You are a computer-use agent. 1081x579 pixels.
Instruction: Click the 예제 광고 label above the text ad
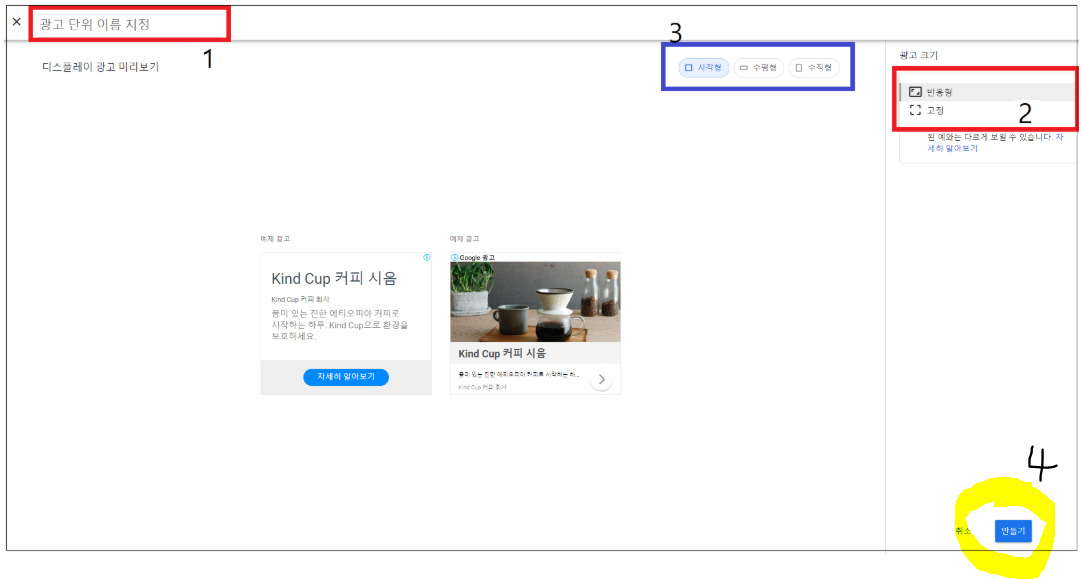(x=275, y=238)
